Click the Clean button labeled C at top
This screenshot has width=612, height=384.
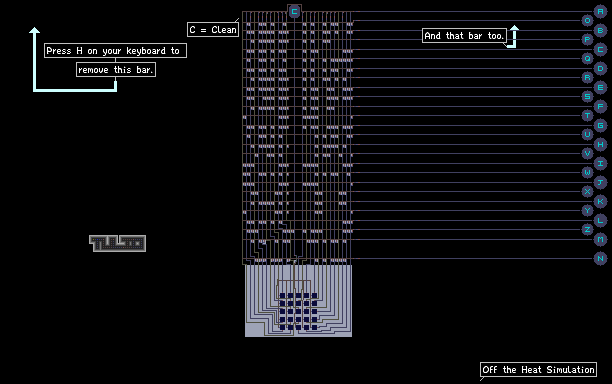[294, 11]
